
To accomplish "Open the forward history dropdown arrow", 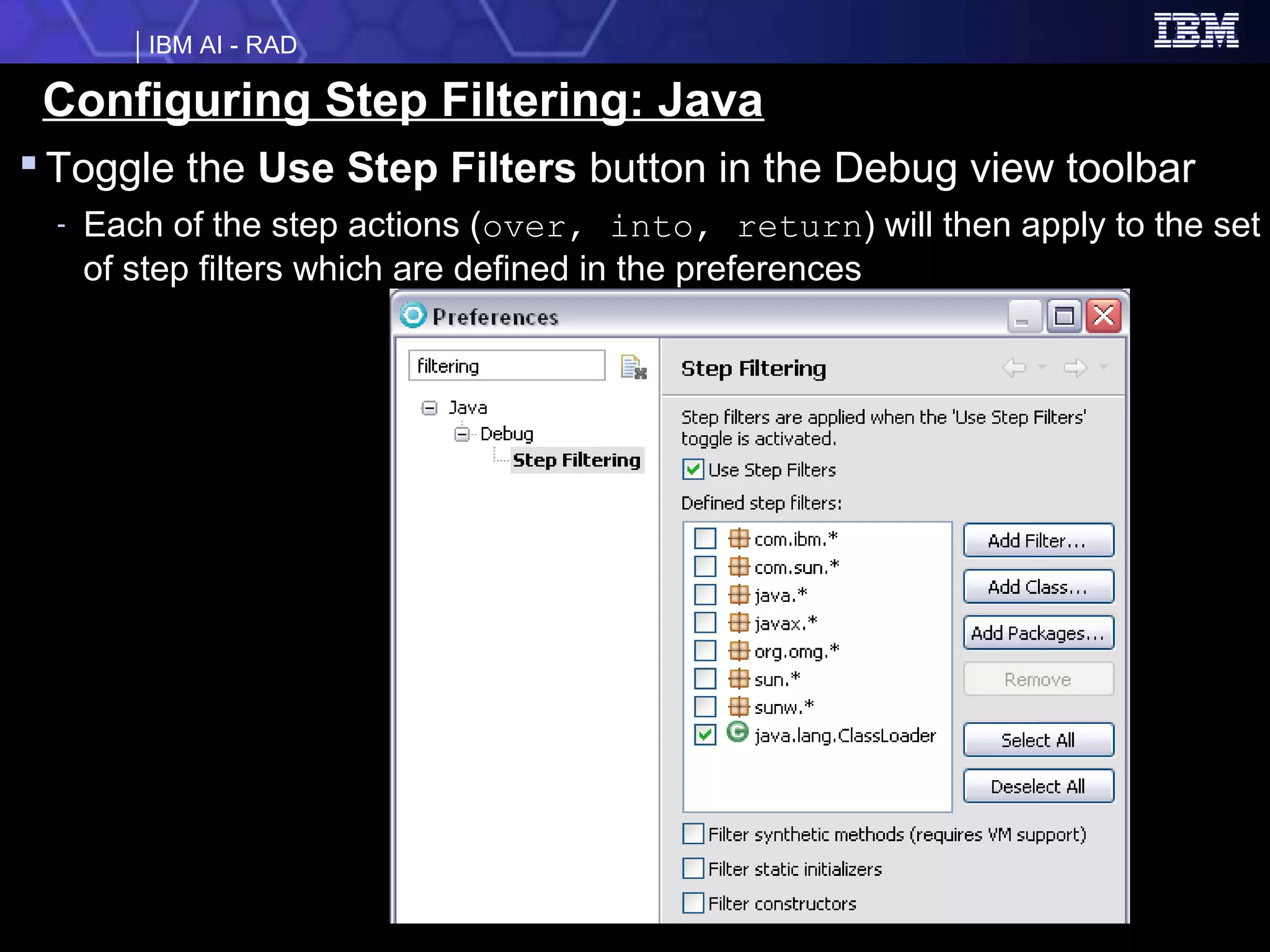I will click(x=1103, y=367).
